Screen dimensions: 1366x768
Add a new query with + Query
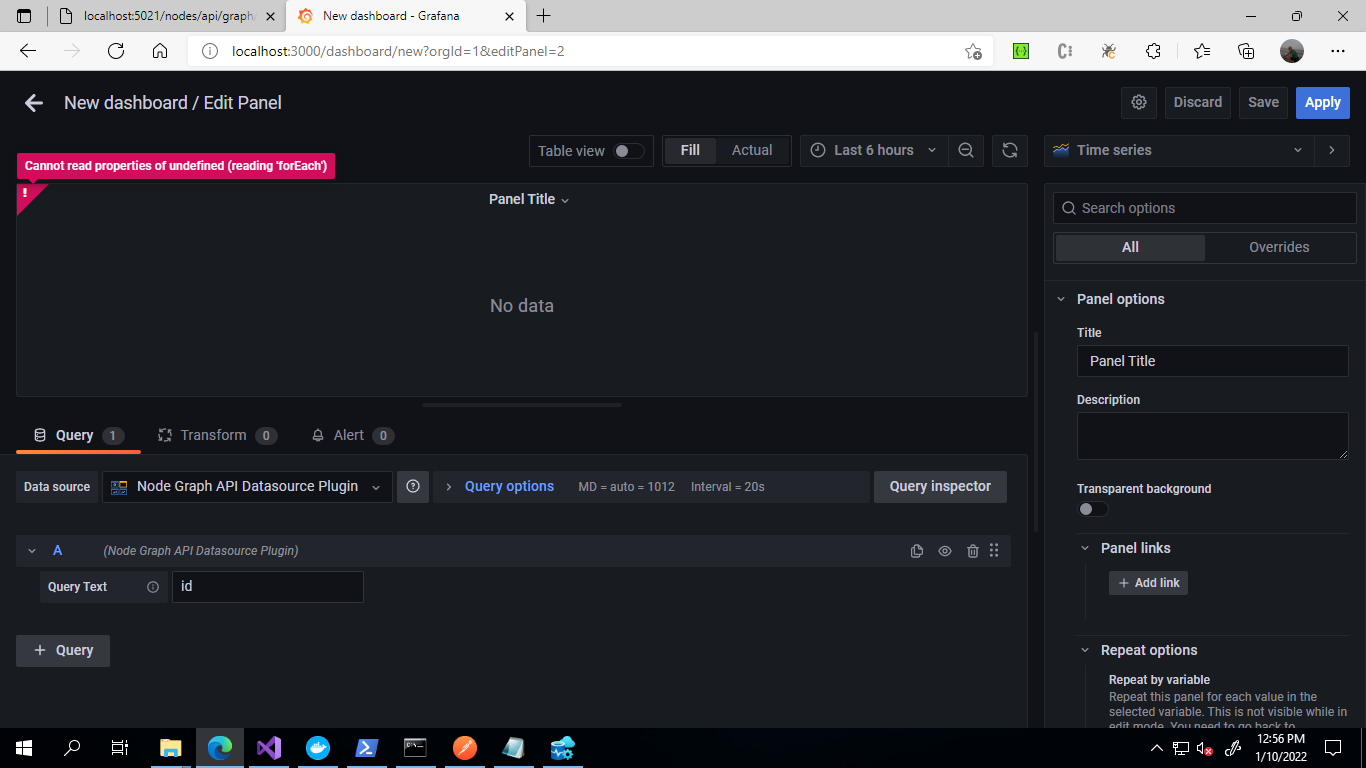[63, 650]
